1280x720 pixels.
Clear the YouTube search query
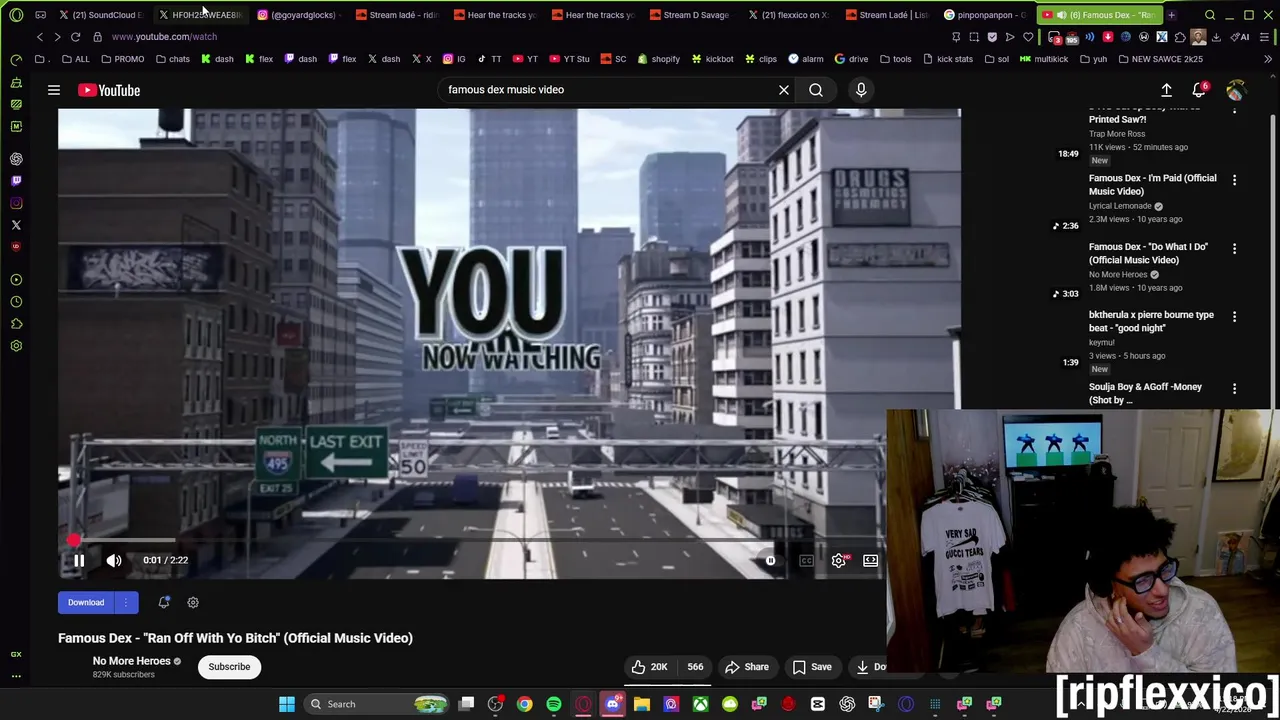click(x=784, y=90)
